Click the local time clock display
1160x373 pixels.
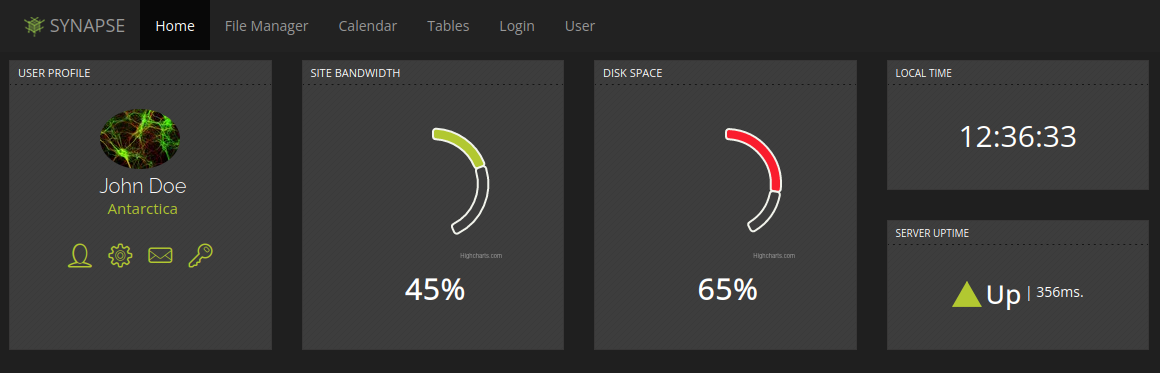click(1018, 138)
